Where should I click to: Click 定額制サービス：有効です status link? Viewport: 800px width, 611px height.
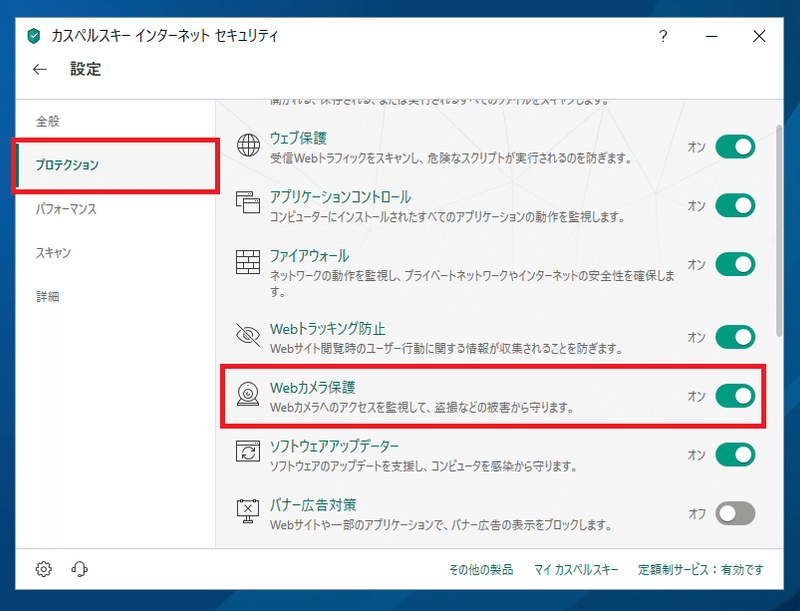click(x=701, y=569)
